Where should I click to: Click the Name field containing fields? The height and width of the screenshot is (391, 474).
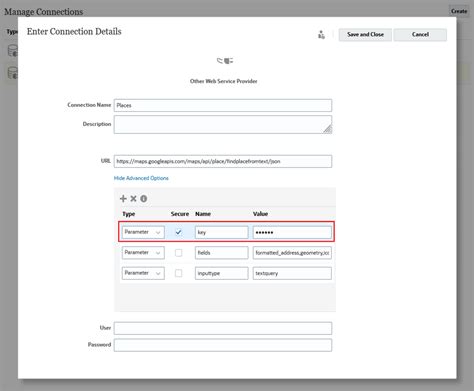point(222,253)
